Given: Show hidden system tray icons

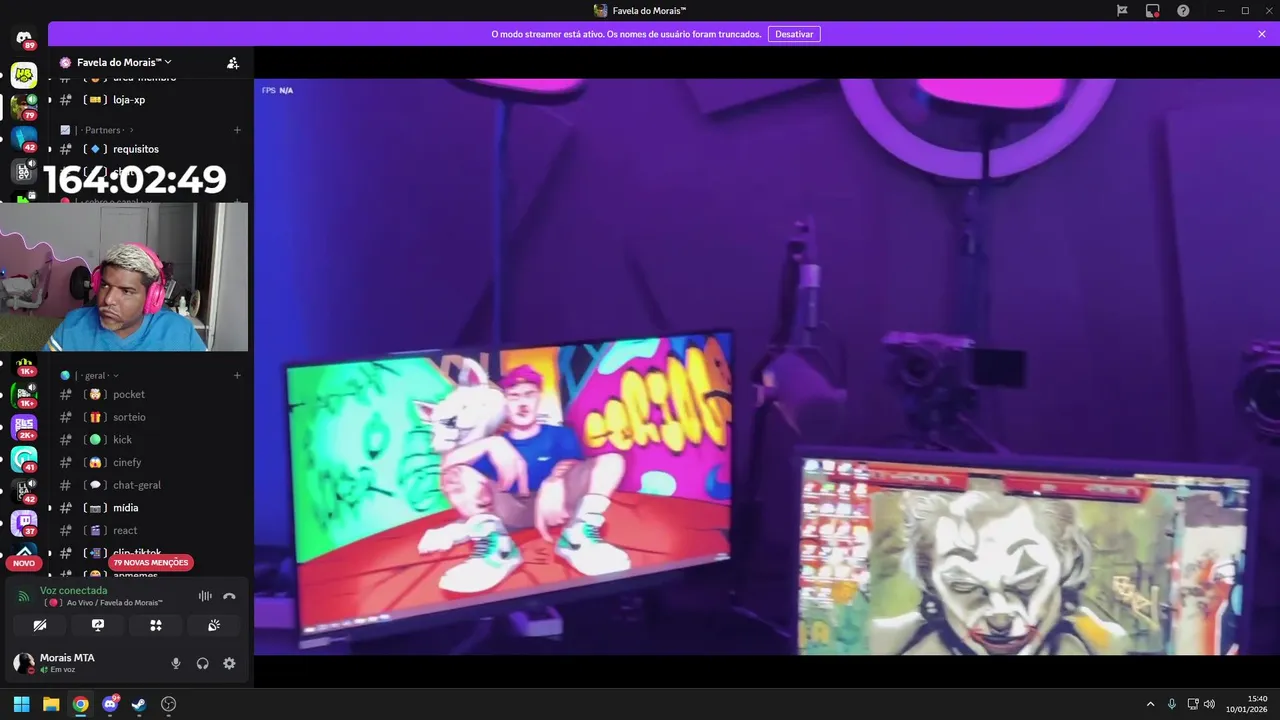Looking at the screenshot, I should [x=1150, y=704].
